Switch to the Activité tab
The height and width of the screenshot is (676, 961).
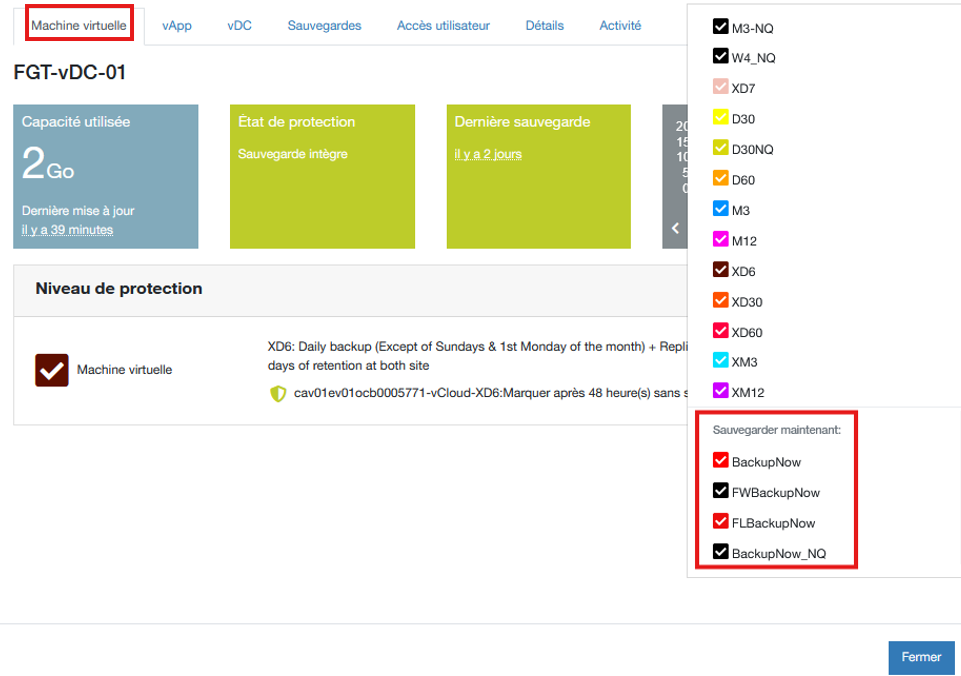(620, 26)
